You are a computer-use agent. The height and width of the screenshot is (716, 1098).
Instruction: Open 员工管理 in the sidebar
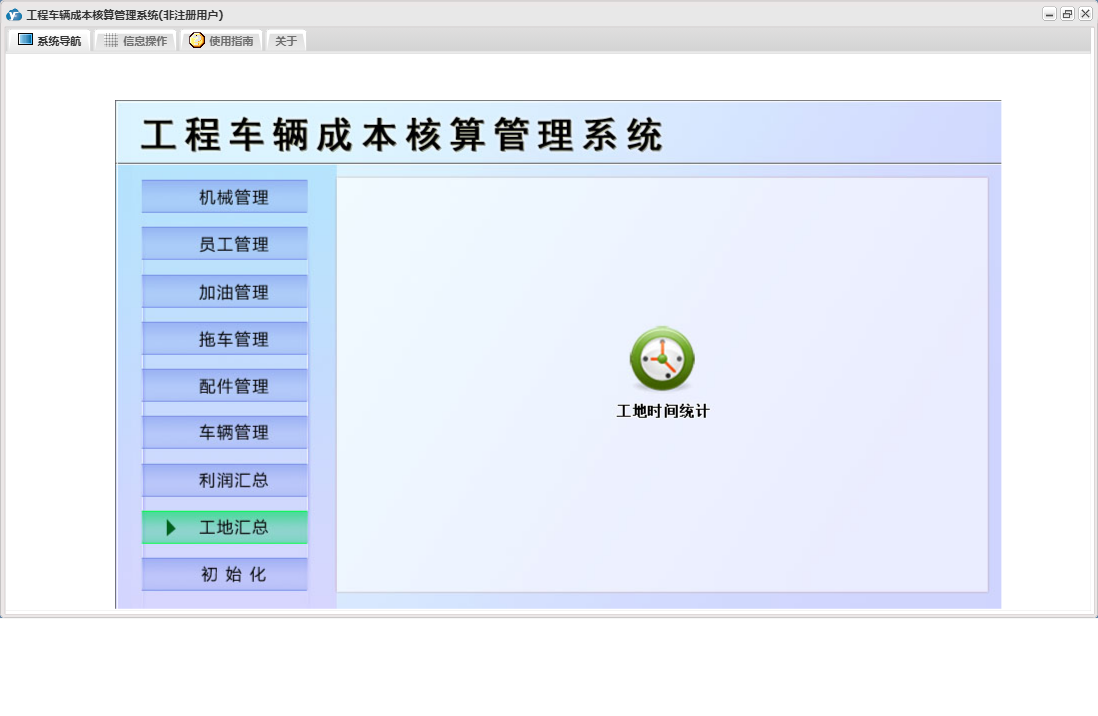(225, 244)
